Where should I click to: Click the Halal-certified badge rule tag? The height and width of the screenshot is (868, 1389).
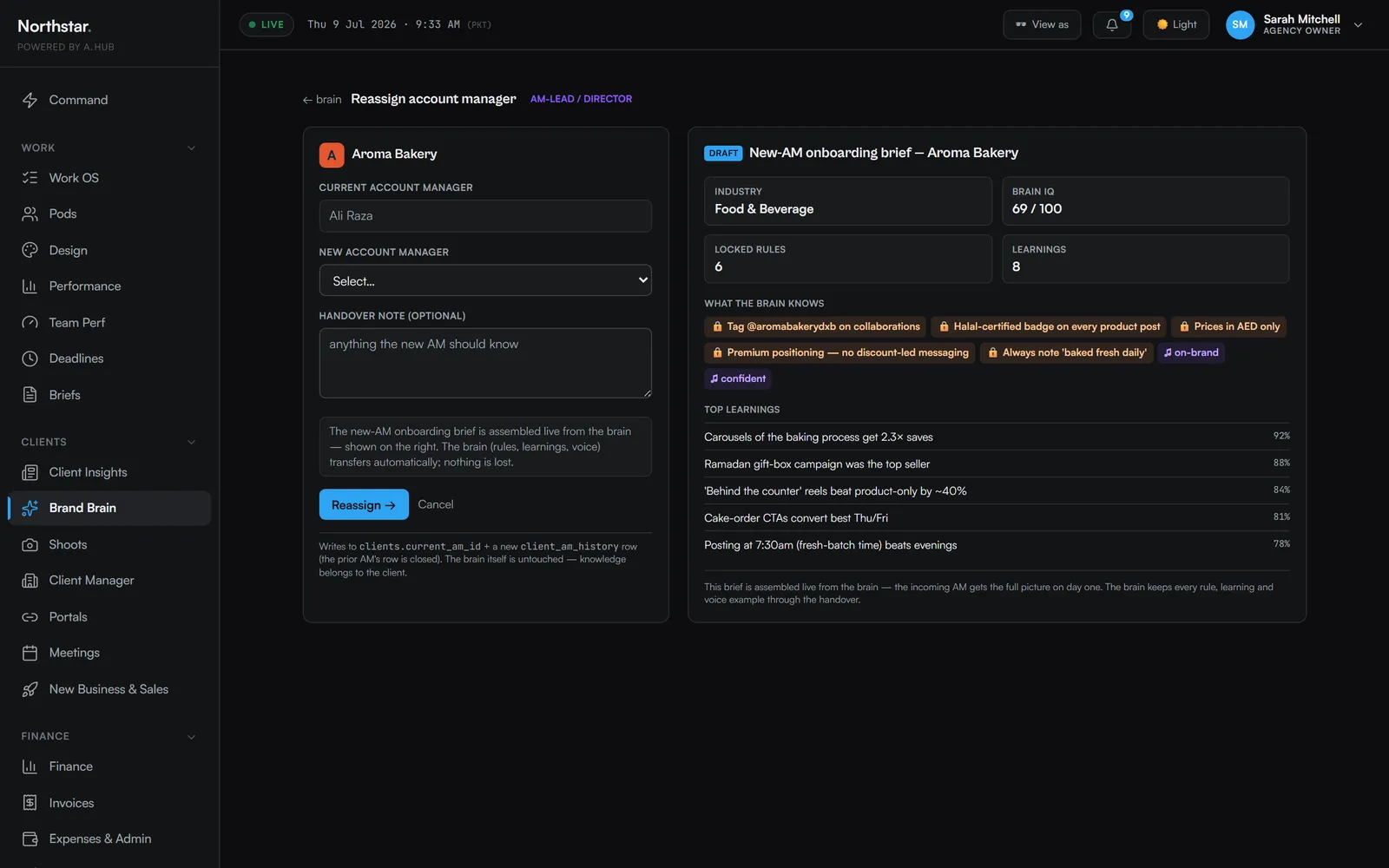click(1050, 326)
